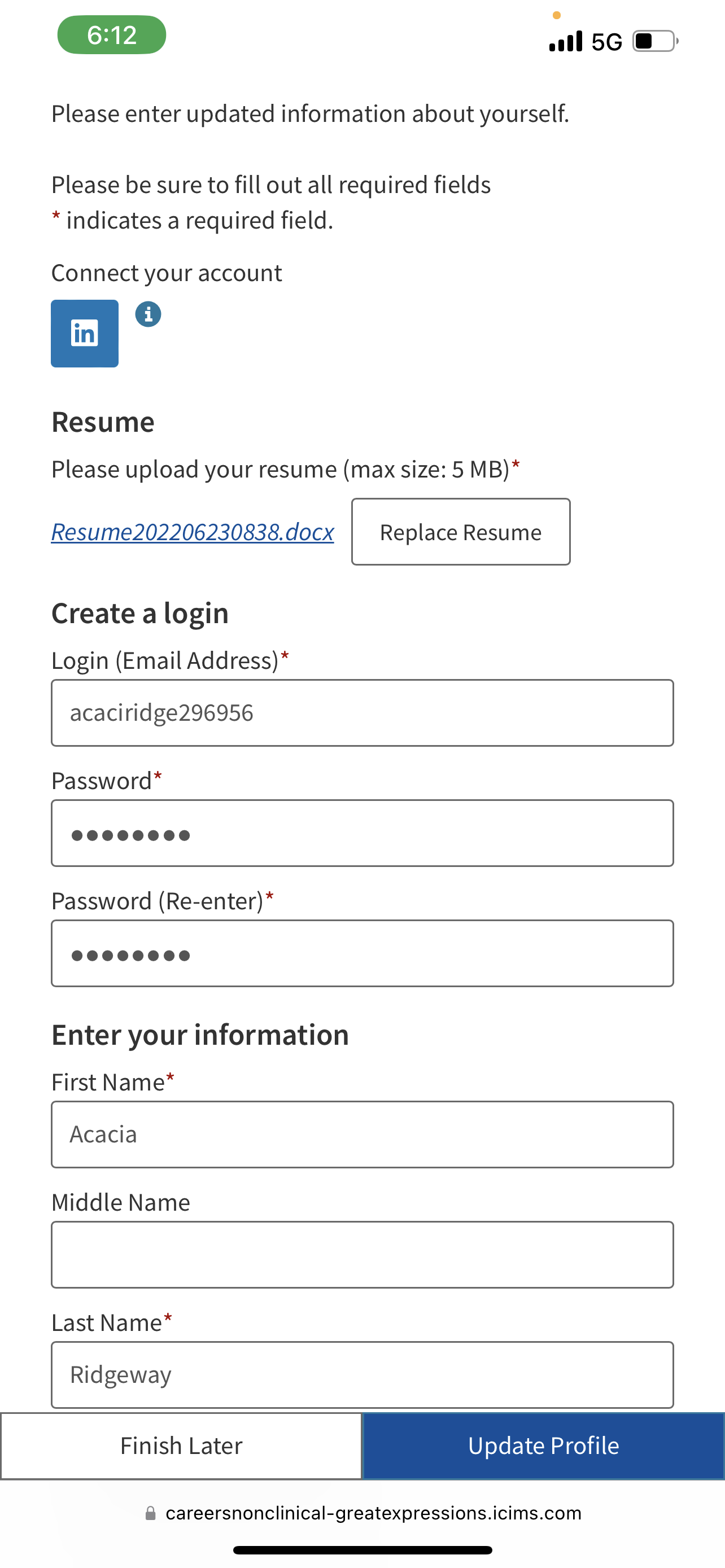Click into the Password field
The height and width of the screenshot is (1568, 725).
click(x=362, y=833)
